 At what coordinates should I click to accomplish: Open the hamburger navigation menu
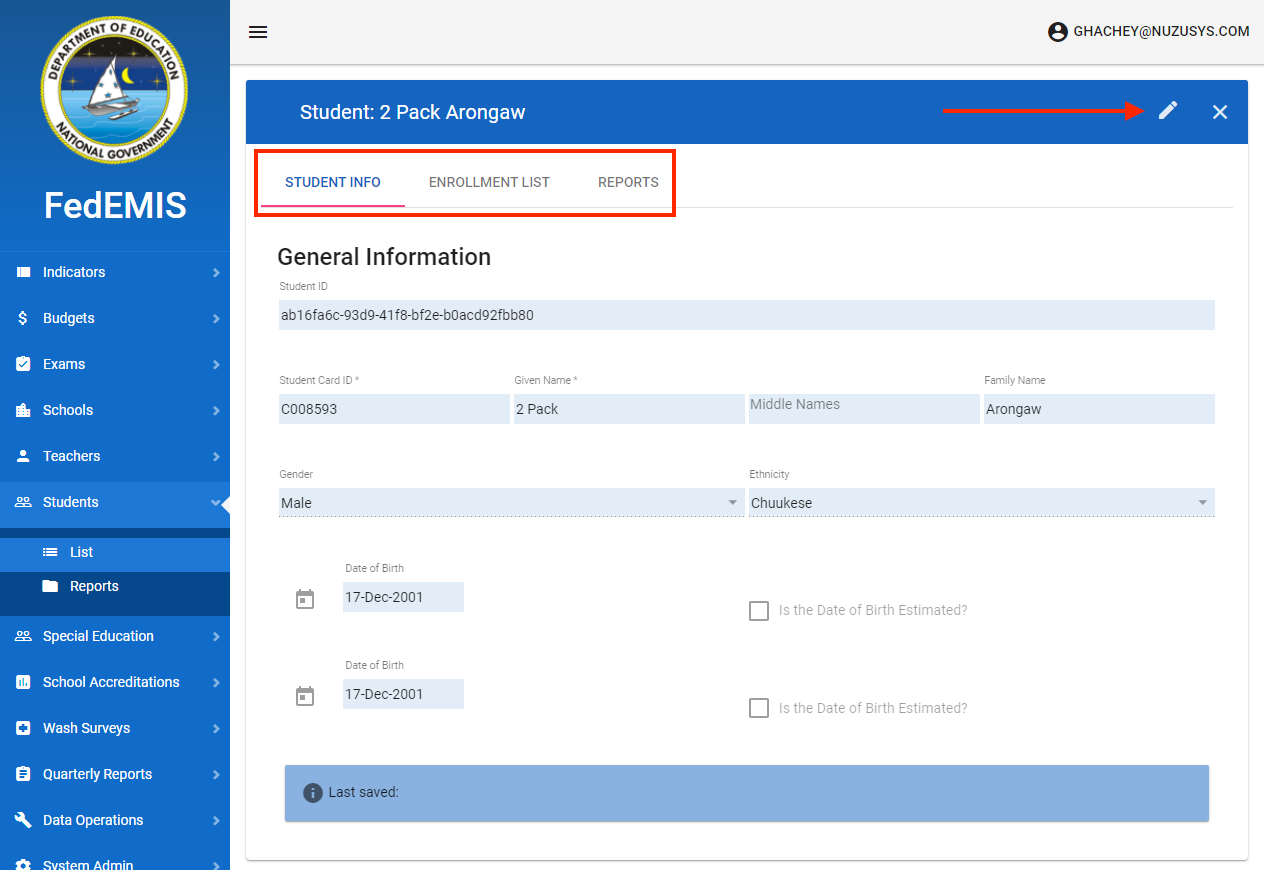[x=258, y=32]
